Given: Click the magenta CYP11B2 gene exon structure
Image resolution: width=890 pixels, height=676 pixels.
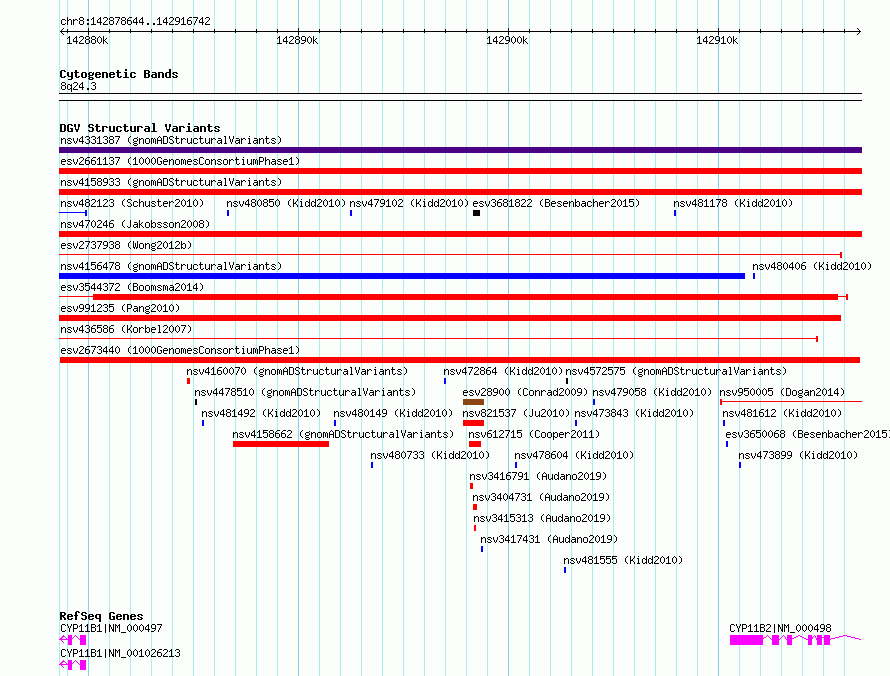Looking at the screenshot, I should point(795,640).
